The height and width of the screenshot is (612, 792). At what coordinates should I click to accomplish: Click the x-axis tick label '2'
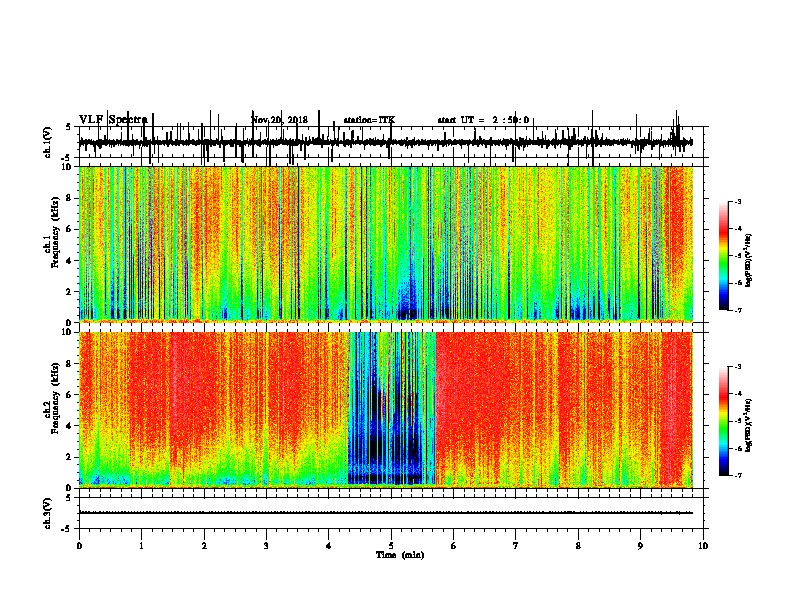[204, 546]
